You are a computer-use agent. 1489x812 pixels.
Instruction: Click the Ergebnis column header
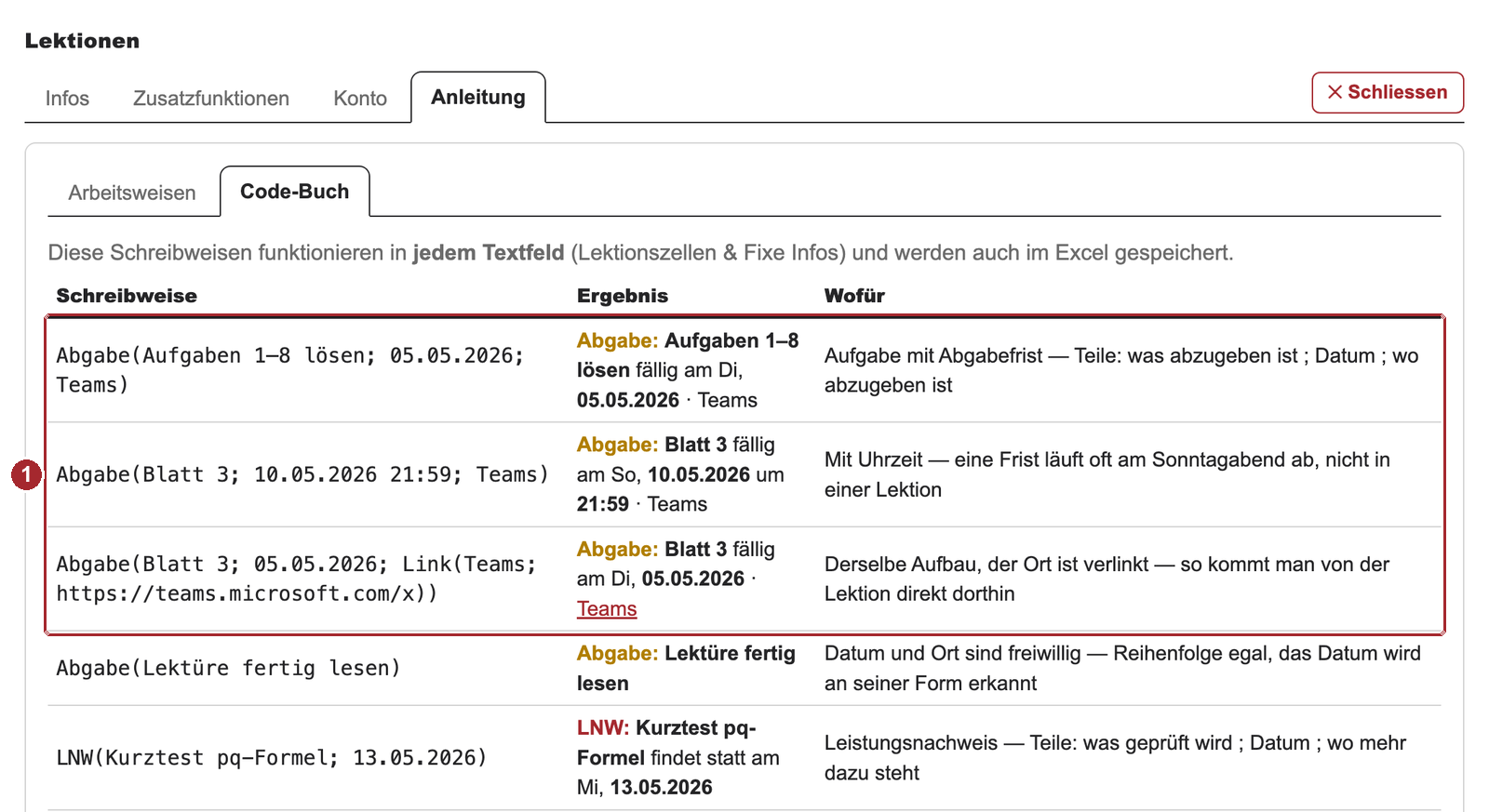click(x=623, y=296)
